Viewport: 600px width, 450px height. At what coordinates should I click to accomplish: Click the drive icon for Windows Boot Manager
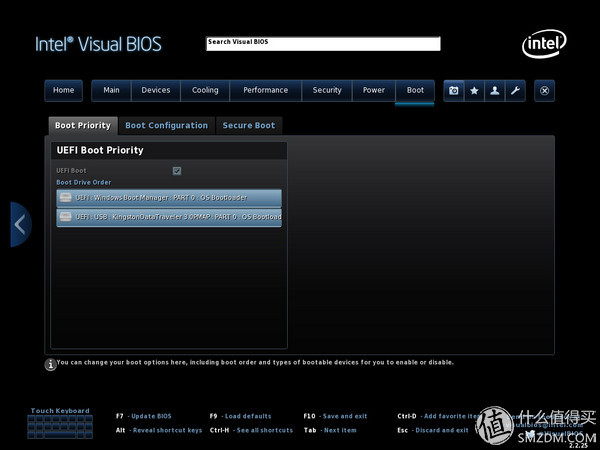65,197
